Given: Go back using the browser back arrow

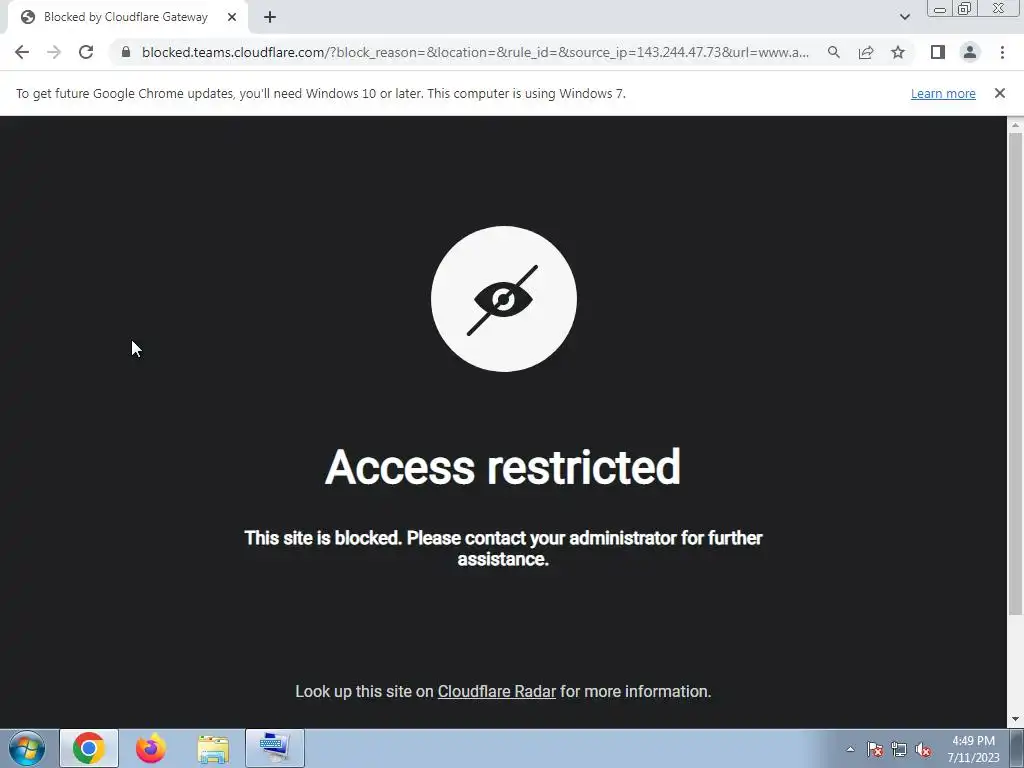Looking at the screenshot, I should tap(22, 52).
